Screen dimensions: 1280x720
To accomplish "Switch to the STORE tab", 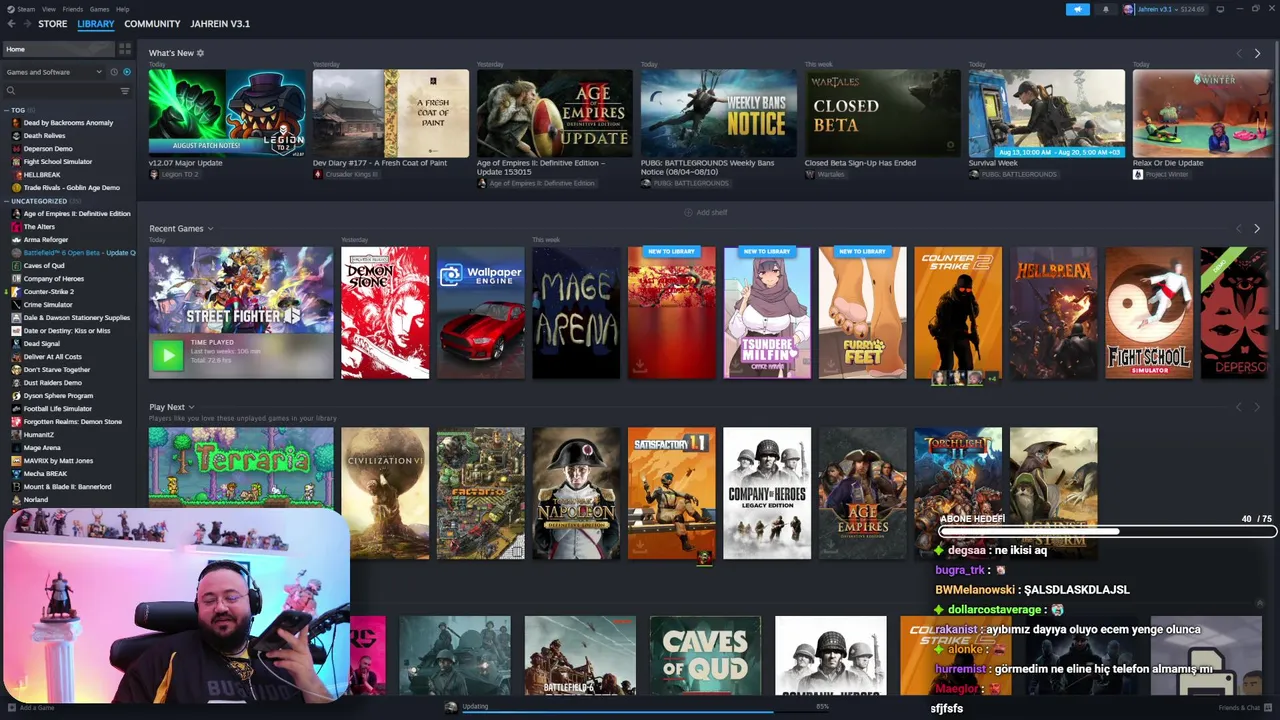I will coord(53,24).
